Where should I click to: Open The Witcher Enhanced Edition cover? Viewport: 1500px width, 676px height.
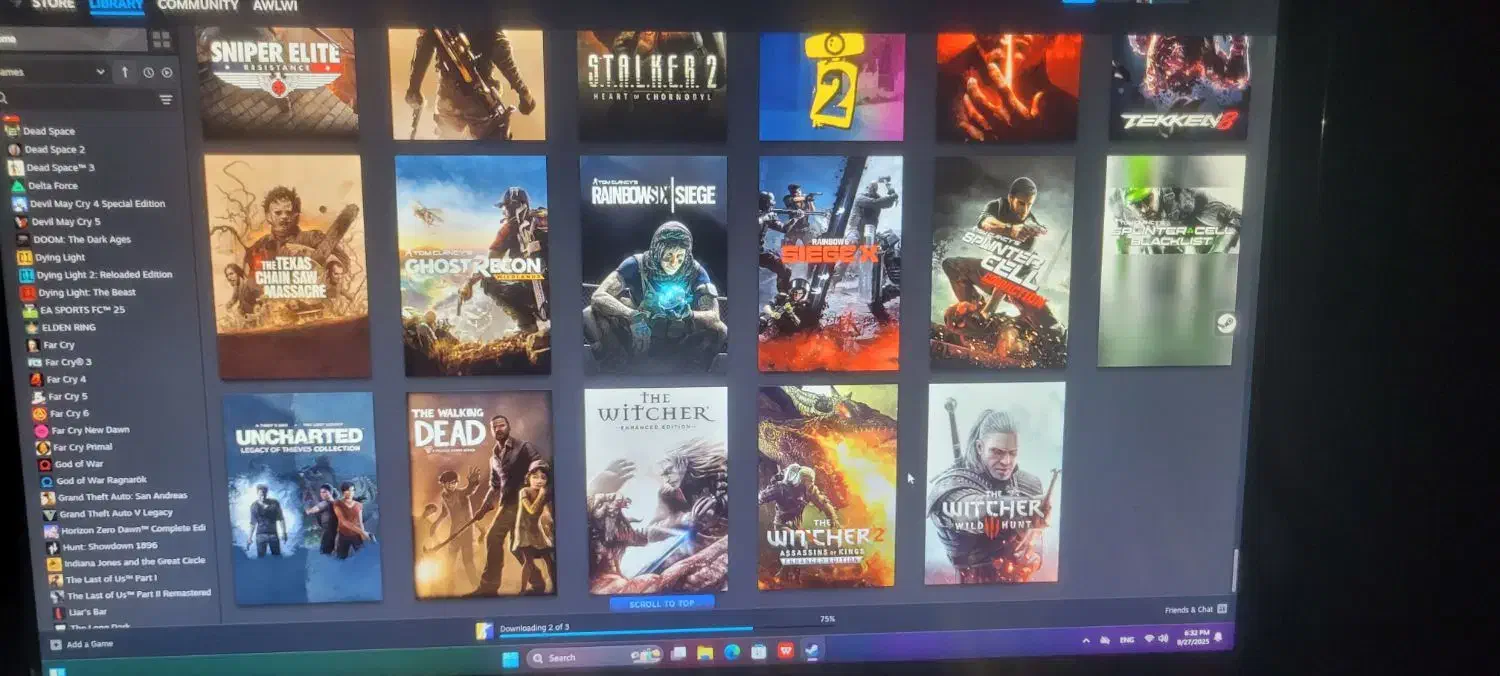coord(656,490)
